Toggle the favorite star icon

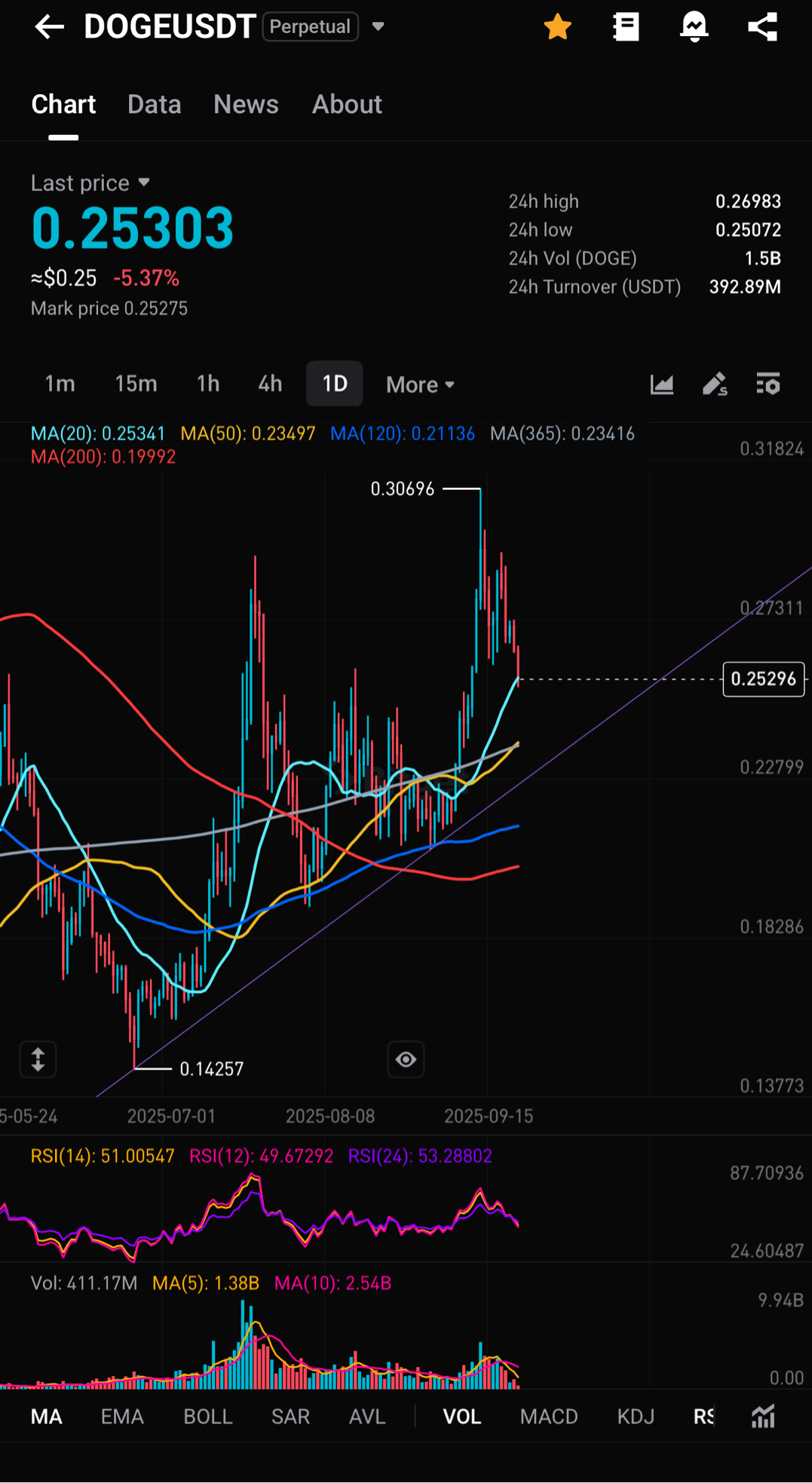[557, 27]
